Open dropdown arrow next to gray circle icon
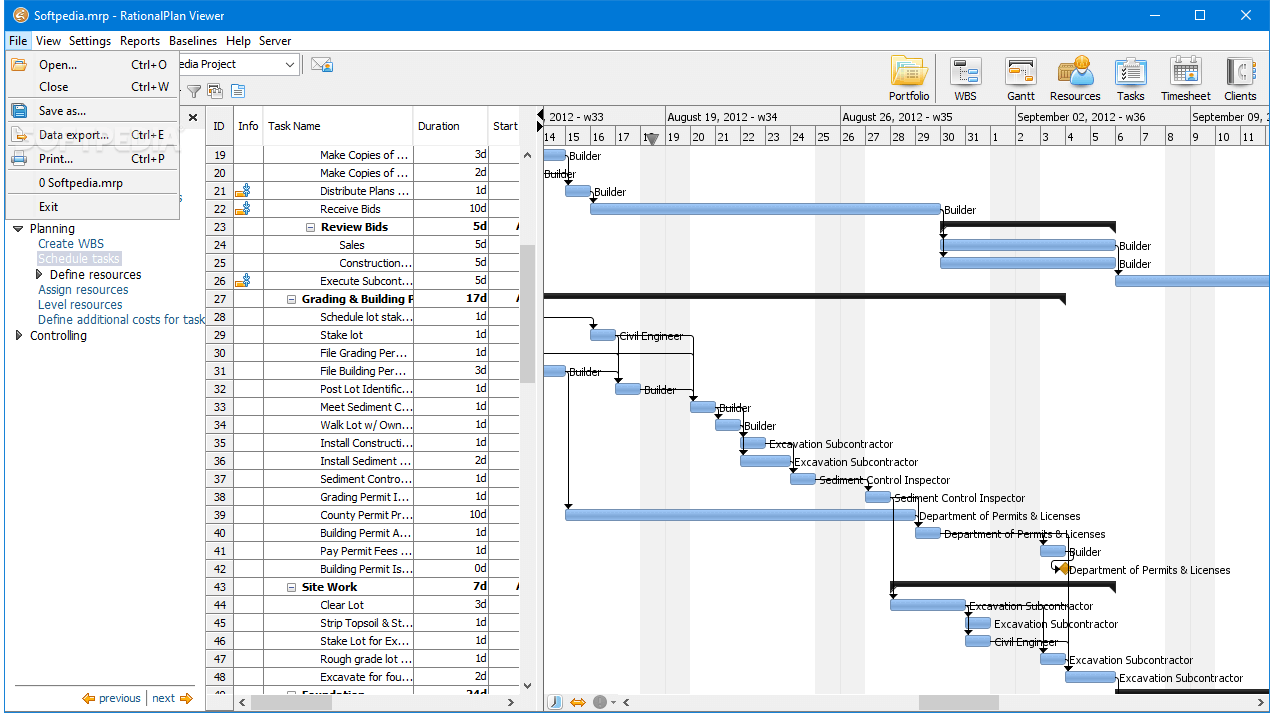The image size is (1270, 713). [x=613, y=702]
